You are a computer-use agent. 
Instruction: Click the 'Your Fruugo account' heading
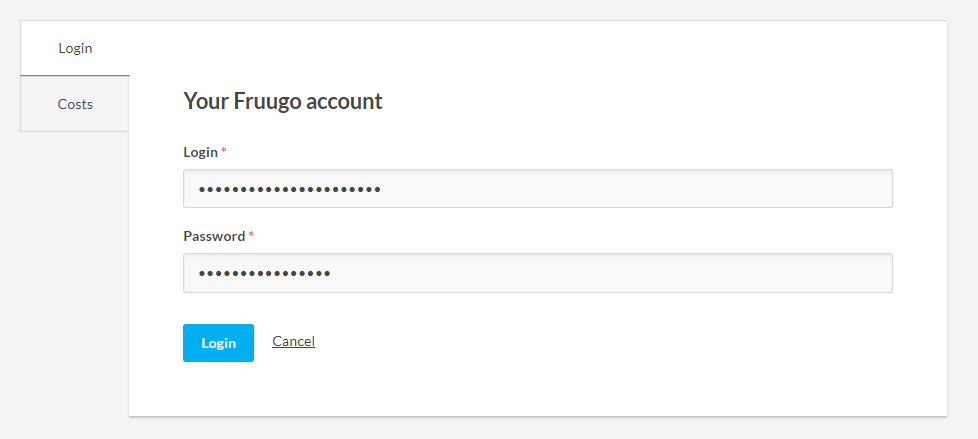point(283,101)
